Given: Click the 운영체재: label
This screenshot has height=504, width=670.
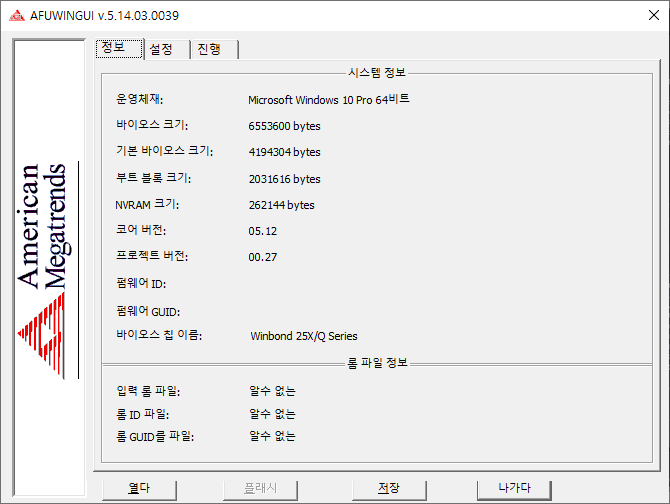Looking at the screenshot, I should [x=139, y=99].
